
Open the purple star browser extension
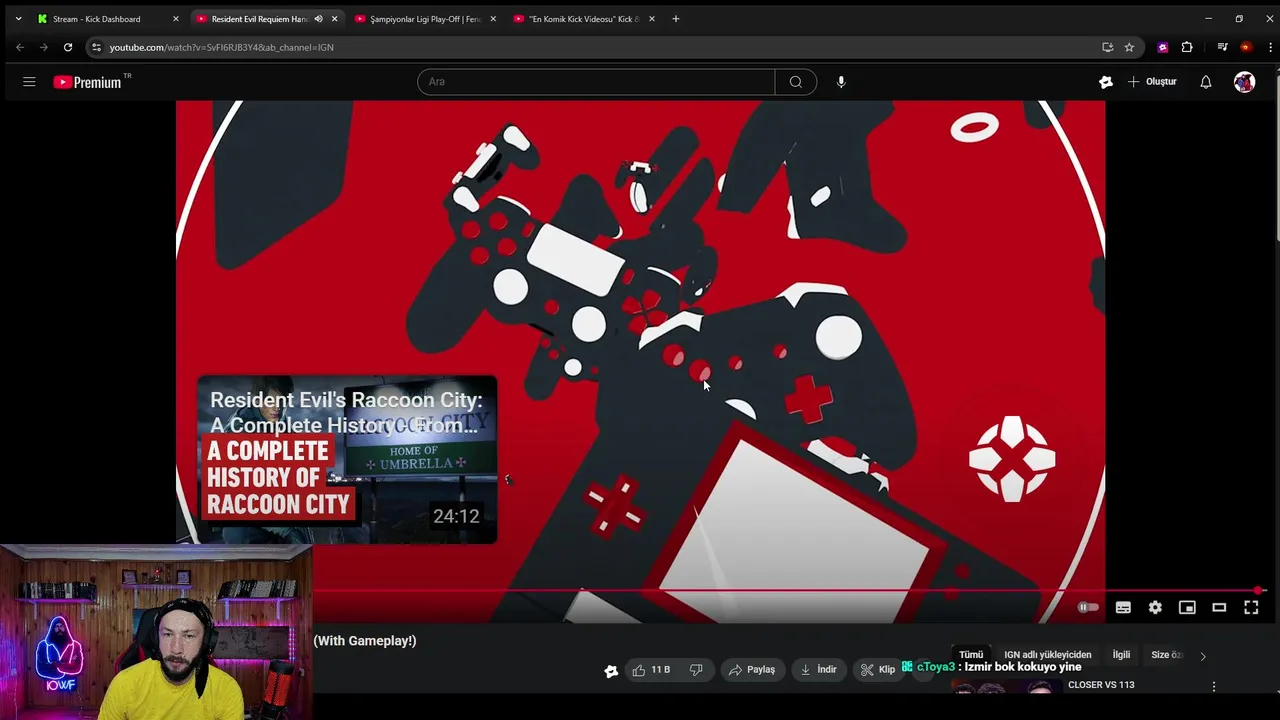coord(1162,47)
